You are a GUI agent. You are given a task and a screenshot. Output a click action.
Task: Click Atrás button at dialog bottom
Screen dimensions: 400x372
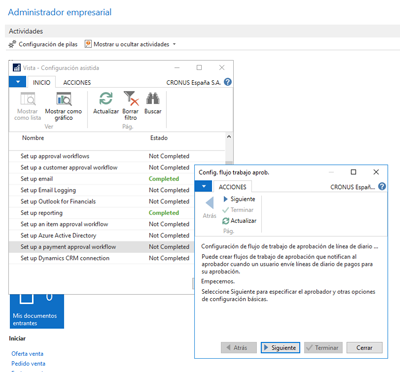click(x=239, y=348)
